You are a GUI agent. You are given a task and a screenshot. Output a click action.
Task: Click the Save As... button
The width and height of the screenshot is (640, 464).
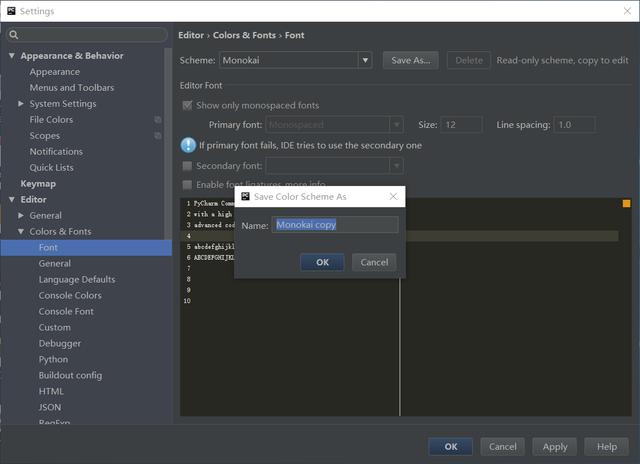[411, 60]
